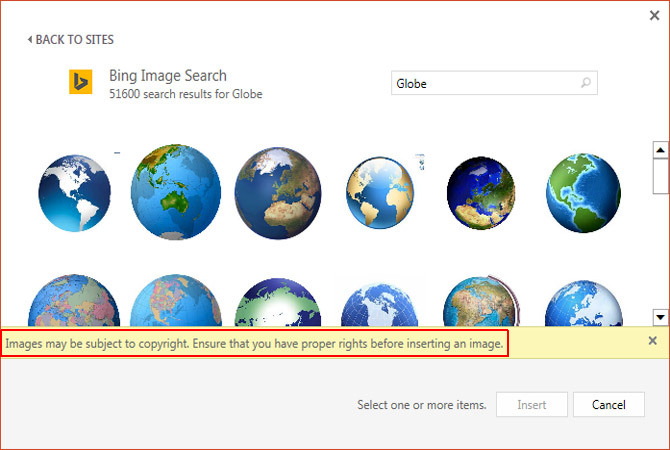
Task: Select the globe with stand arc showing Africa
Action: 482,301
